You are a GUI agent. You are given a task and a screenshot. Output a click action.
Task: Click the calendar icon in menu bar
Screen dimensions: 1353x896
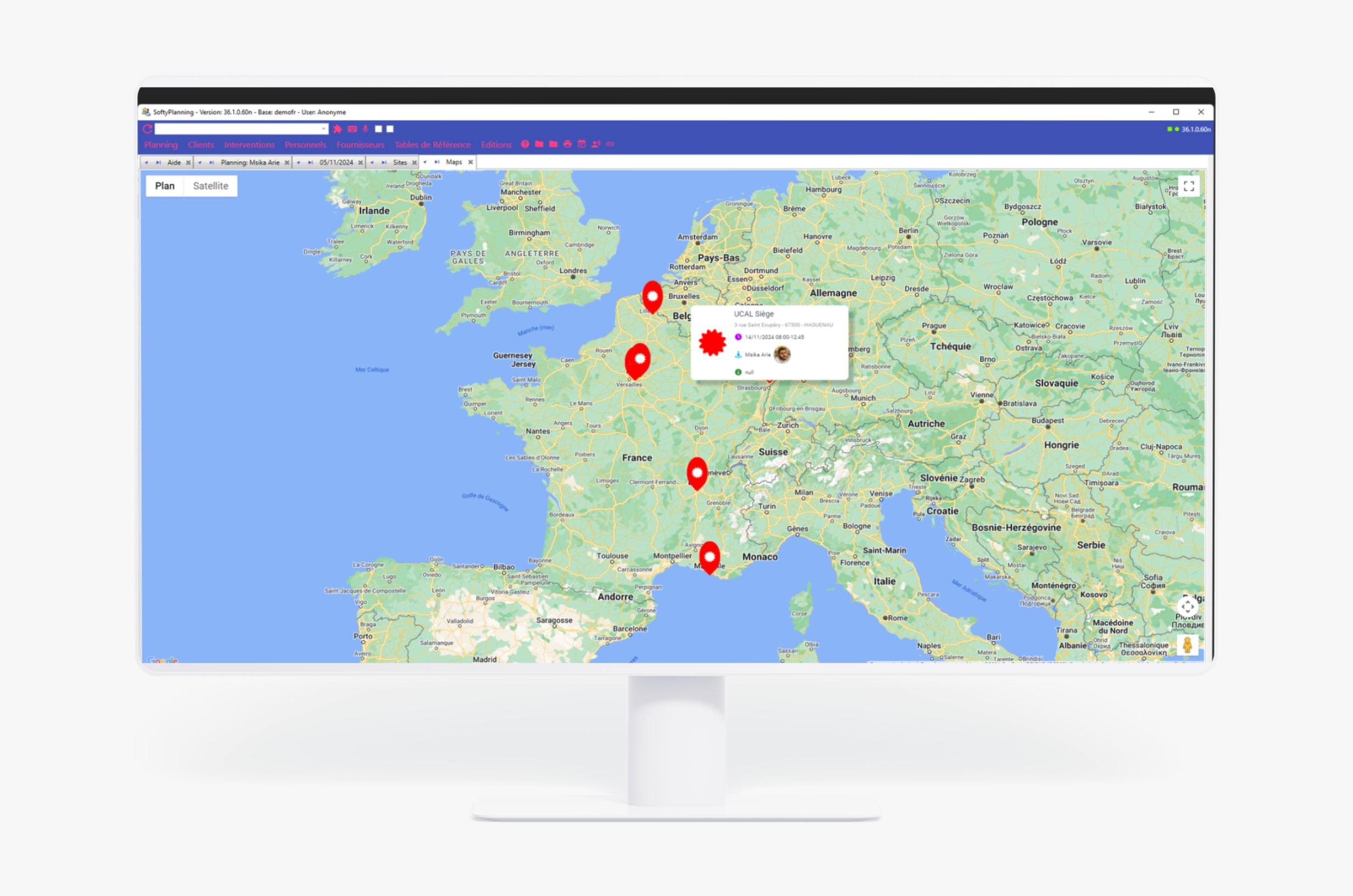click(582, 144)
